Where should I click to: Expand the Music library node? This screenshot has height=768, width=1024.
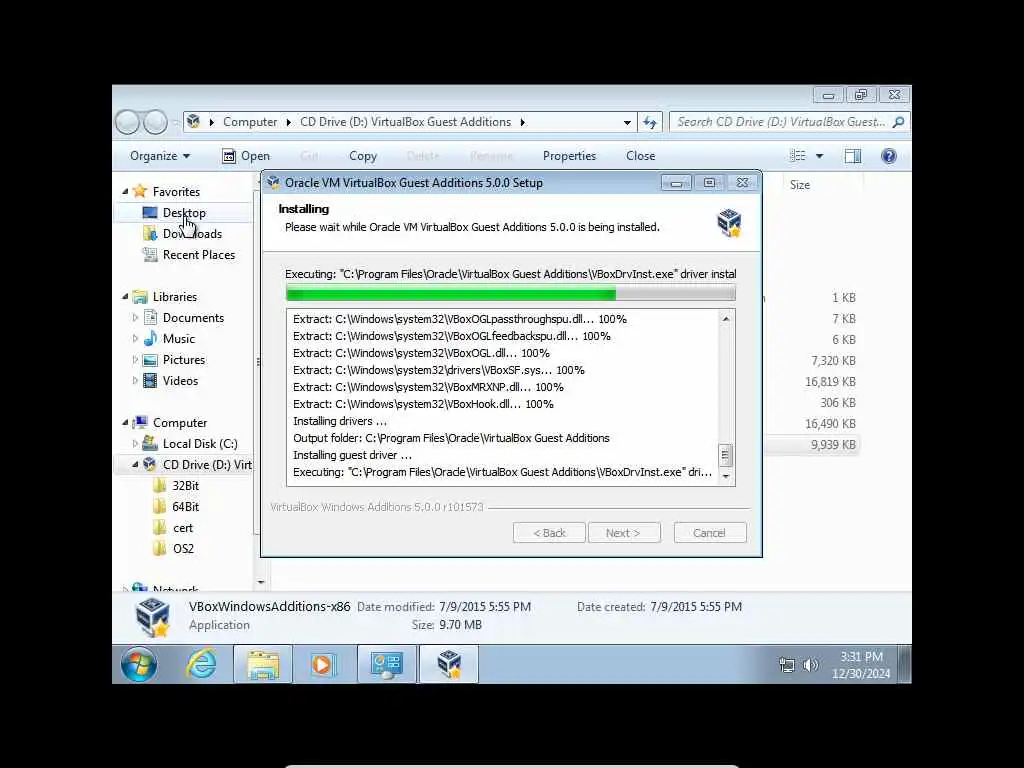point(135,339)
